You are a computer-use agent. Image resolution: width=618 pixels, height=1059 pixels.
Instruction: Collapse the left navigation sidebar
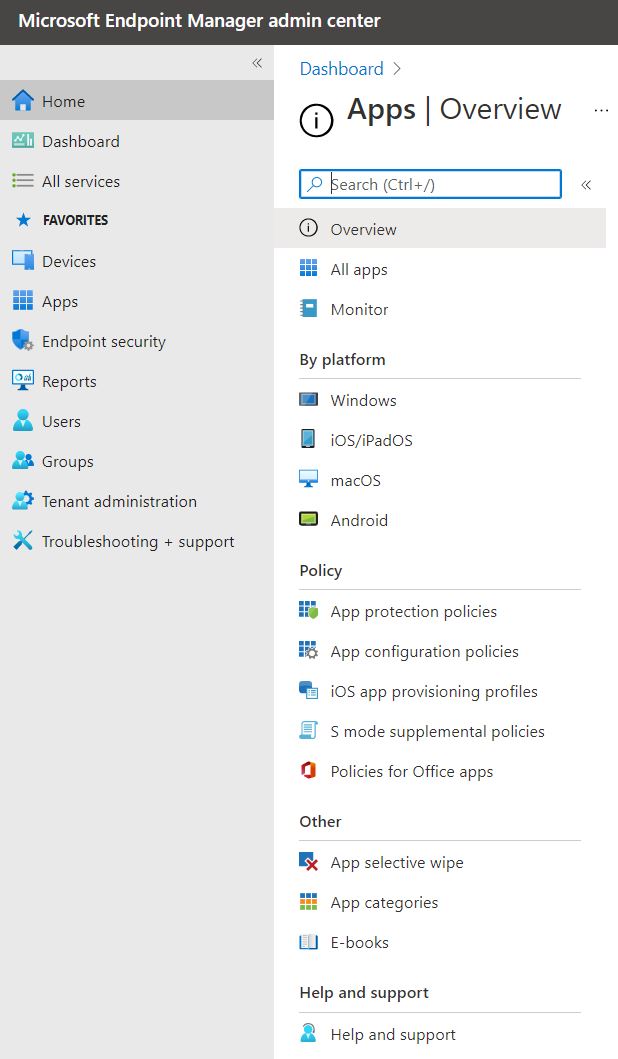coord(257,63)
